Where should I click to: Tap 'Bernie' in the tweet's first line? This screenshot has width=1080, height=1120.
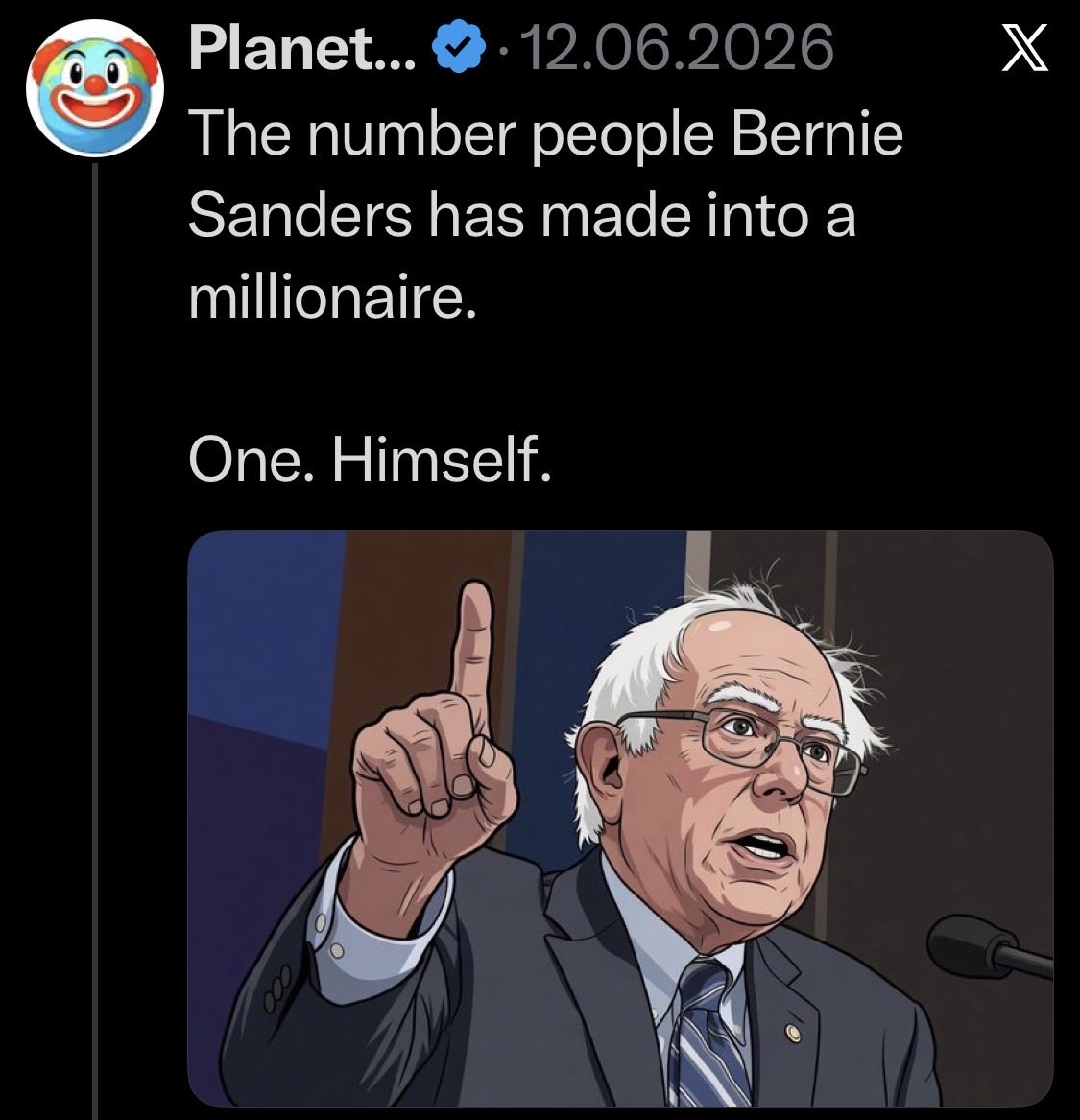pyautogui.click(x=817, y=134)
